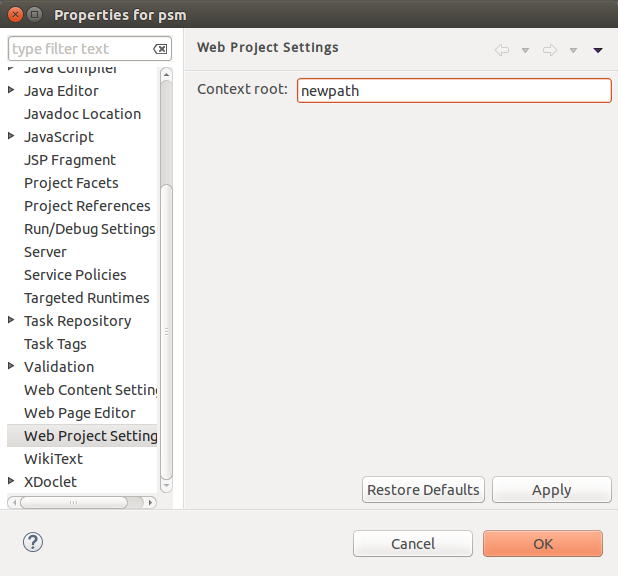Open the Targeted Runtimes page
The image size is (618, 576).
pyautogui.click(x=86, y=298)
